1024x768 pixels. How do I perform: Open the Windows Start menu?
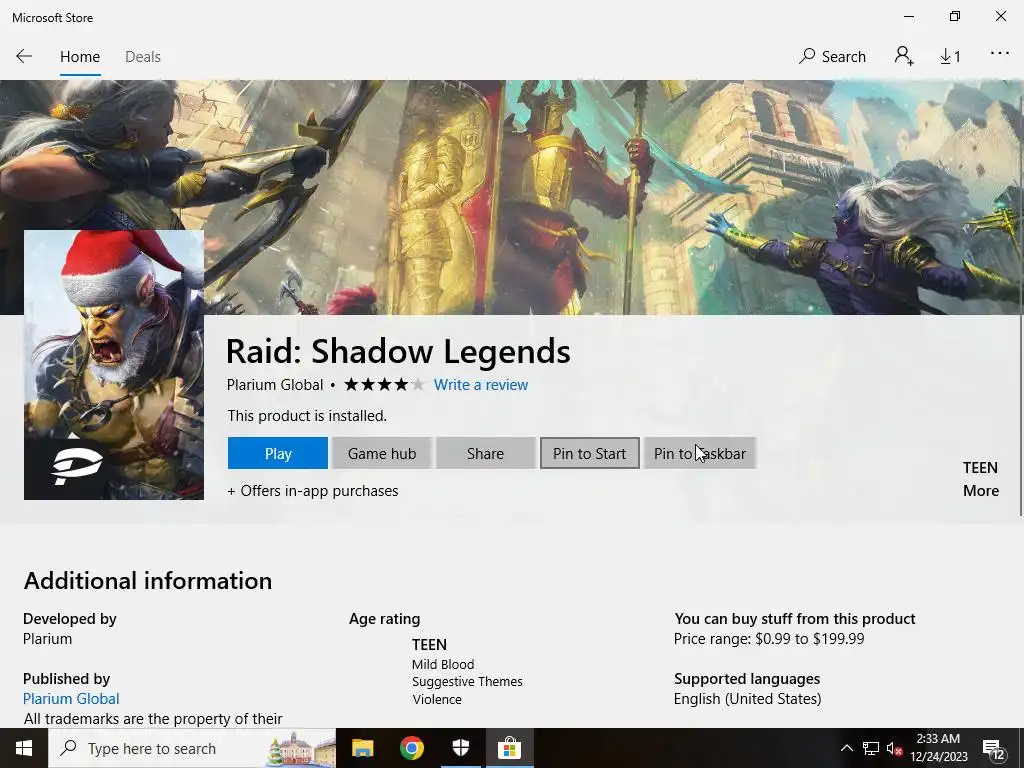click(x=24, y=748)
